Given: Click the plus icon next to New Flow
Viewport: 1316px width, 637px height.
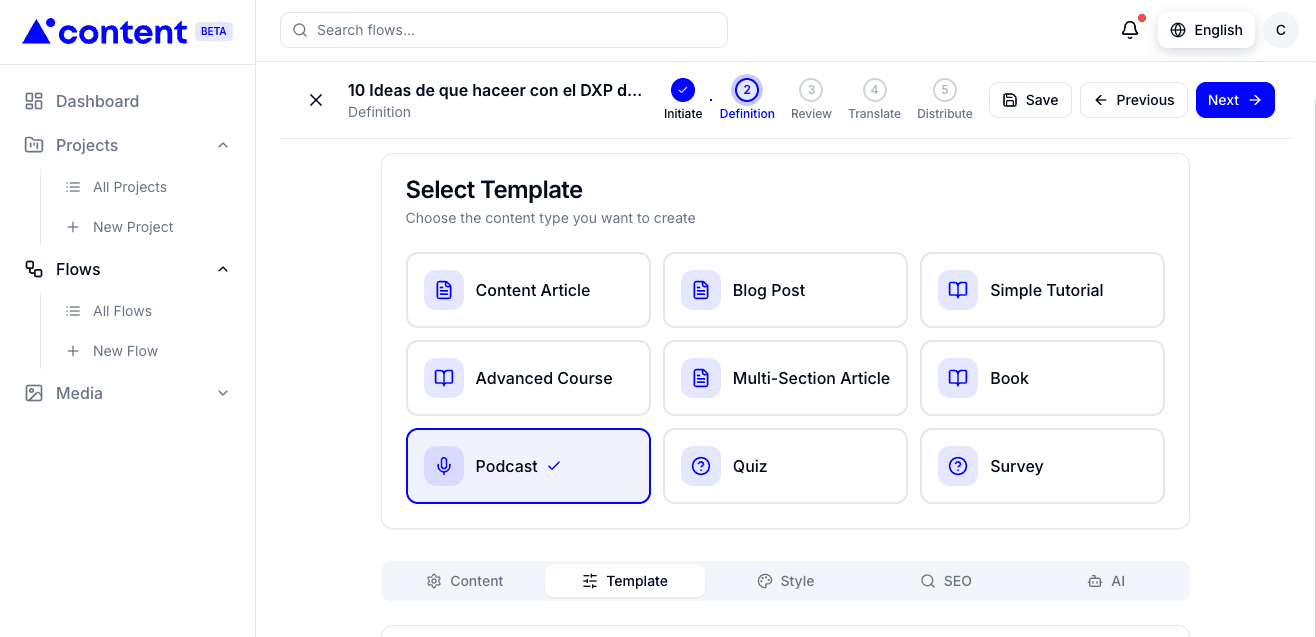Looking at the screenshot, I should point(72,350).
